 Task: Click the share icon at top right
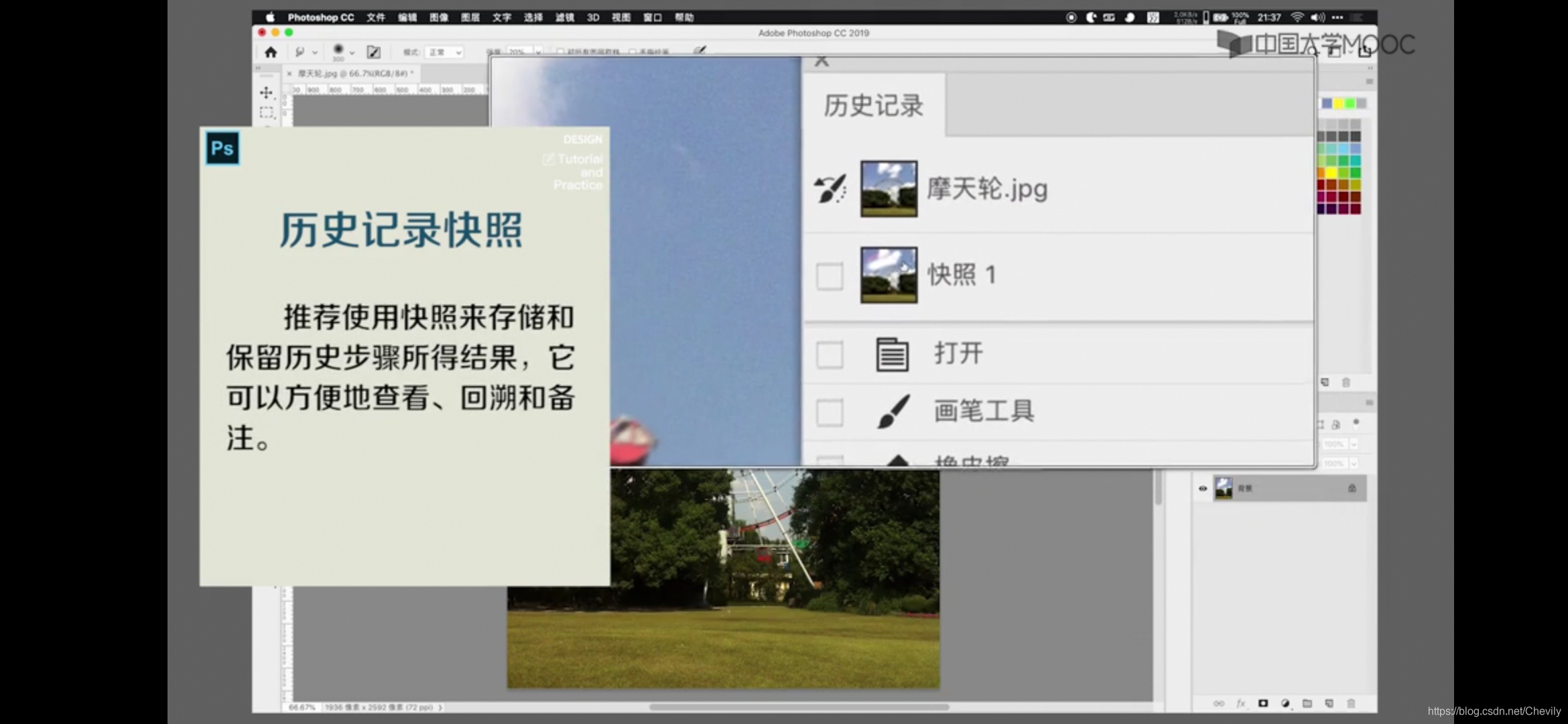(x=1364, y=52)
